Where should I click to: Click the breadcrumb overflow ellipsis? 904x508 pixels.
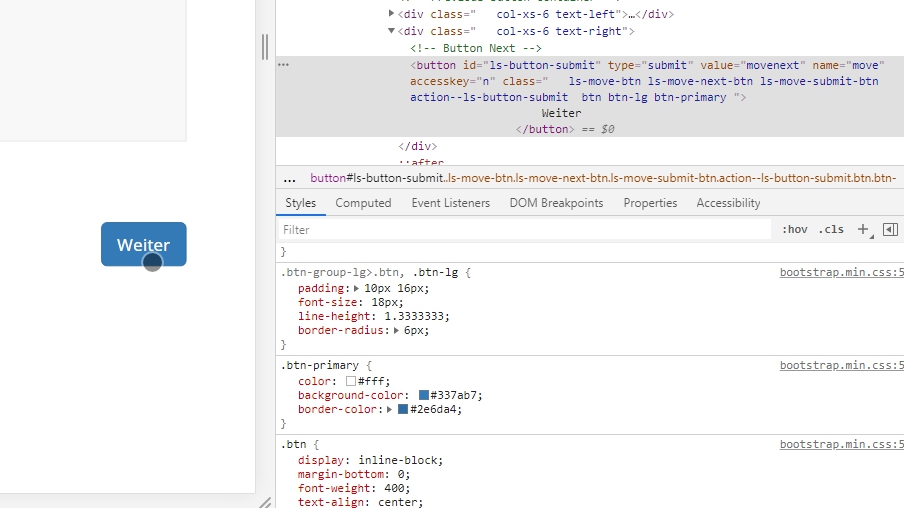coord(290,178)
